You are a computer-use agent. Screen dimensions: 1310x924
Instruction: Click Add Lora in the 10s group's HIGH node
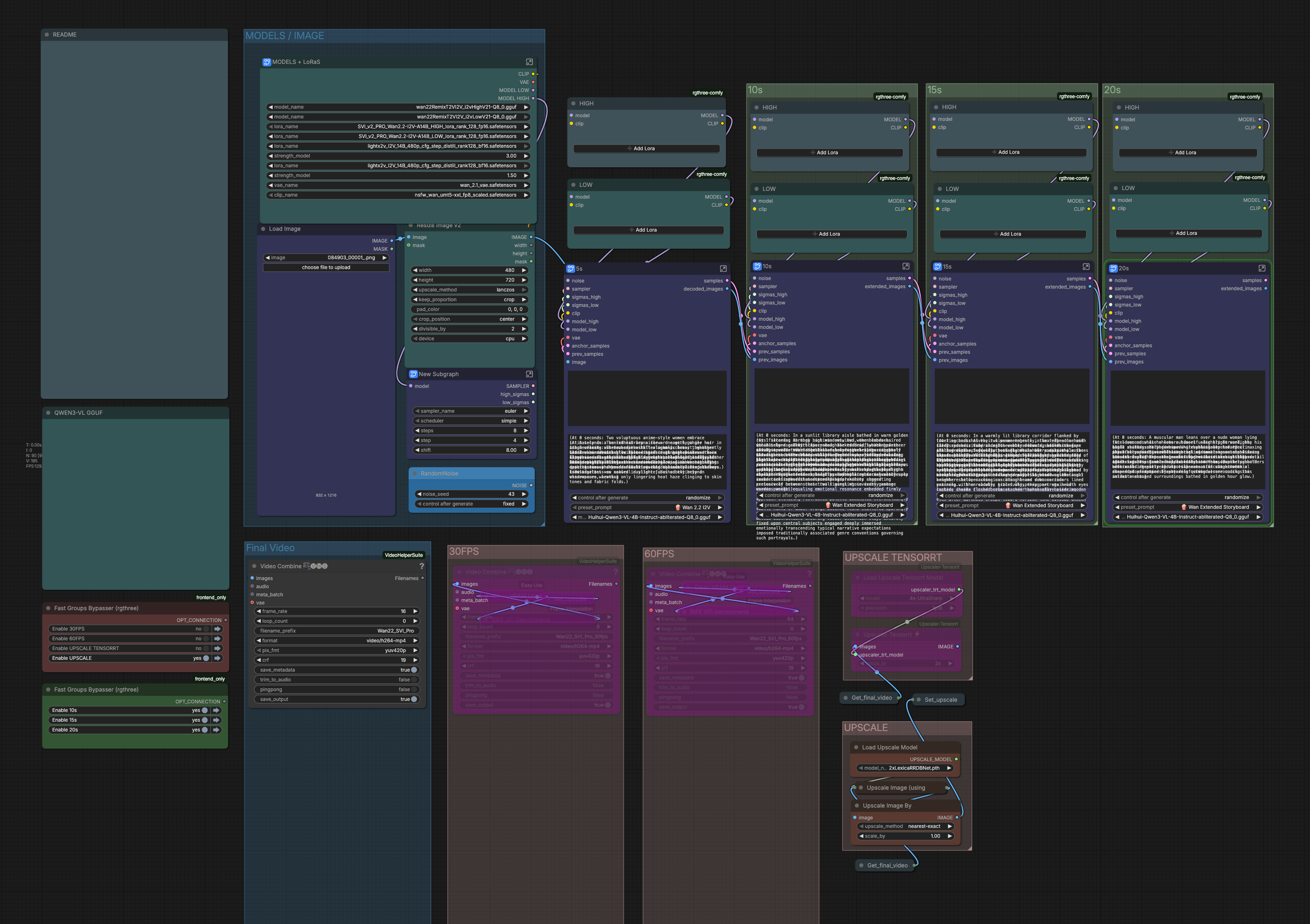[829, 152]
